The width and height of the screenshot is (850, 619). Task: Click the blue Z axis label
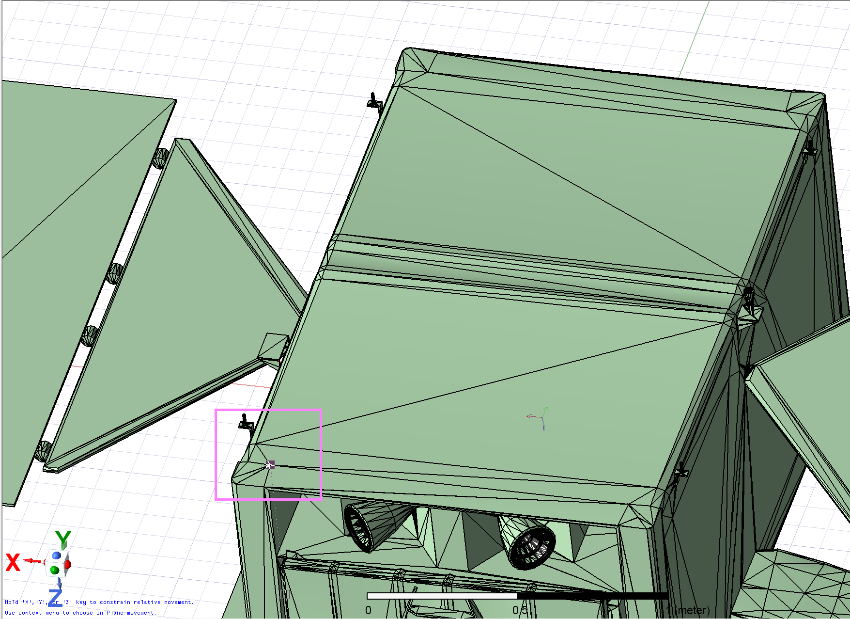pyautogui.click(x=56, y=597)
